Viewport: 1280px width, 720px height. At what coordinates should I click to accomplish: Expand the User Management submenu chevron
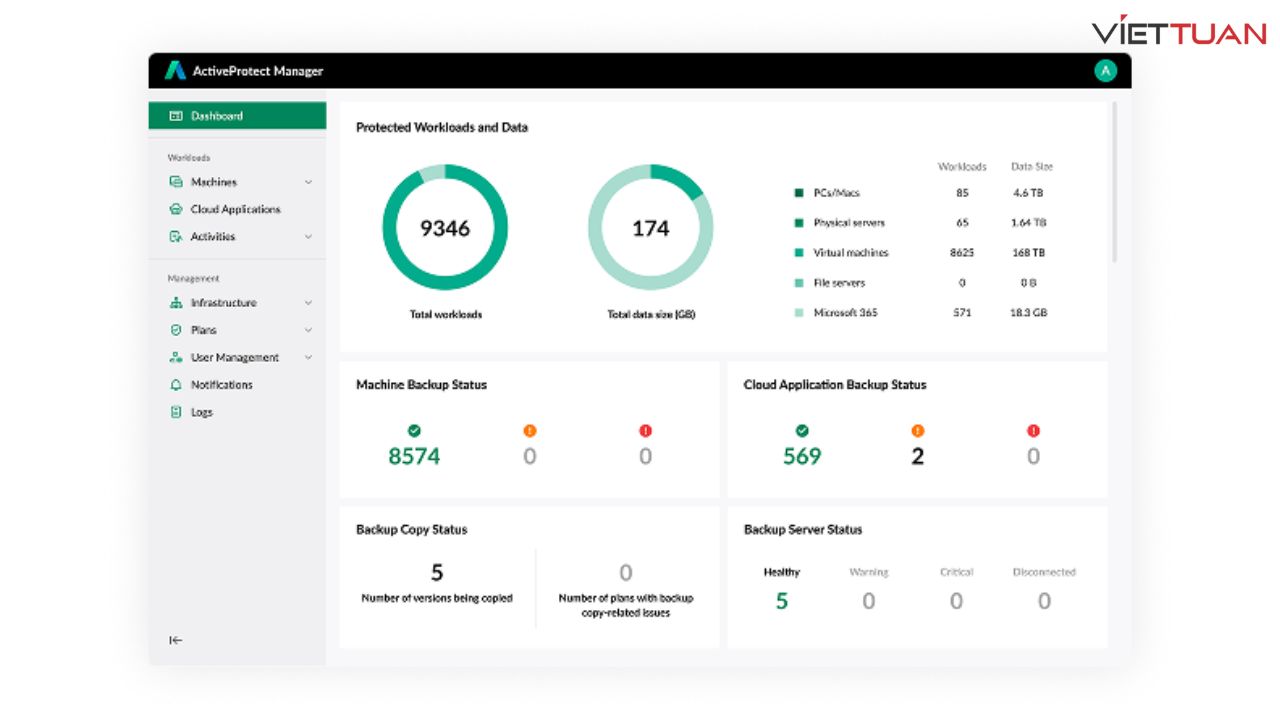point(308,357)
